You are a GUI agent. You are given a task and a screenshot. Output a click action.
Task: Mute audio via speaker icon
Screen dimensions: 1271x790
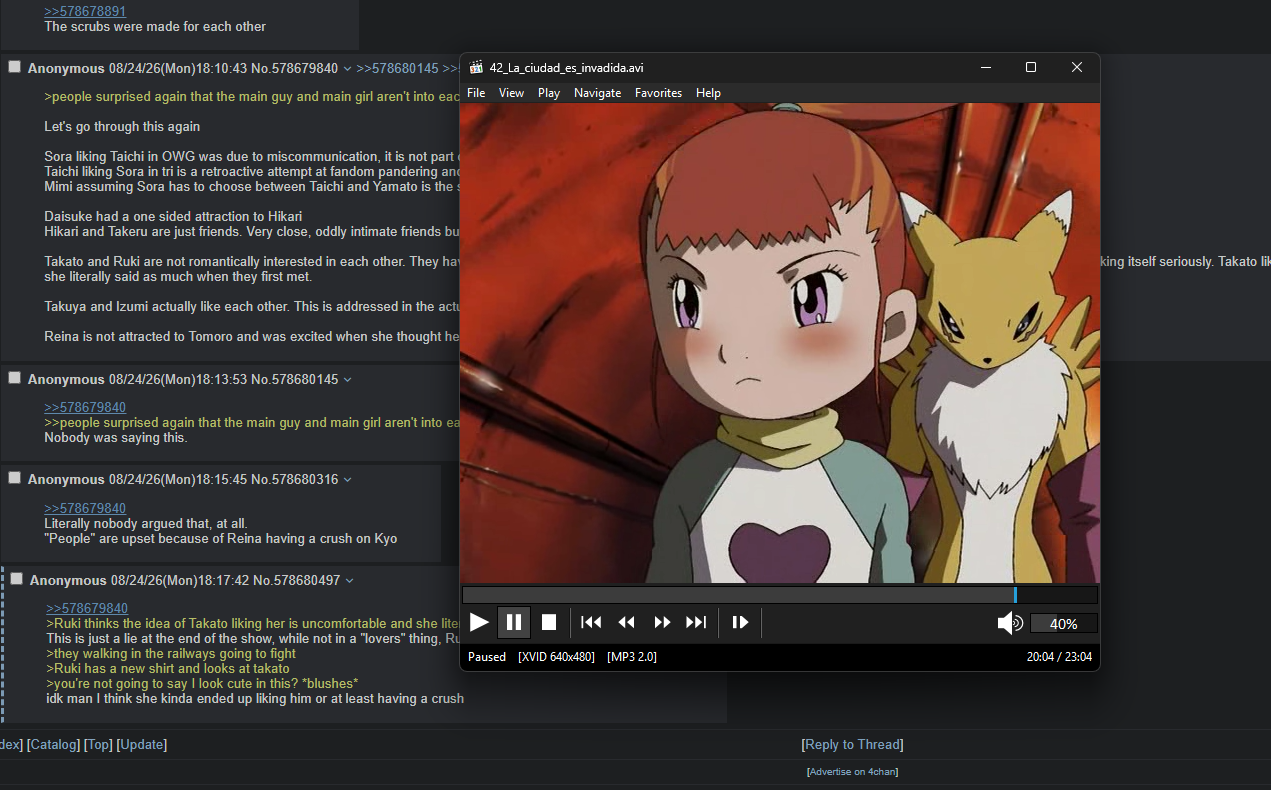(1010, 624)
